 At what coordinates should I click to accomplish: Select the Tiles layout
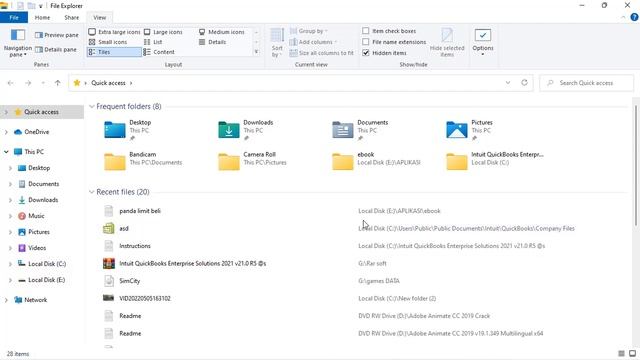pos(114,52)
